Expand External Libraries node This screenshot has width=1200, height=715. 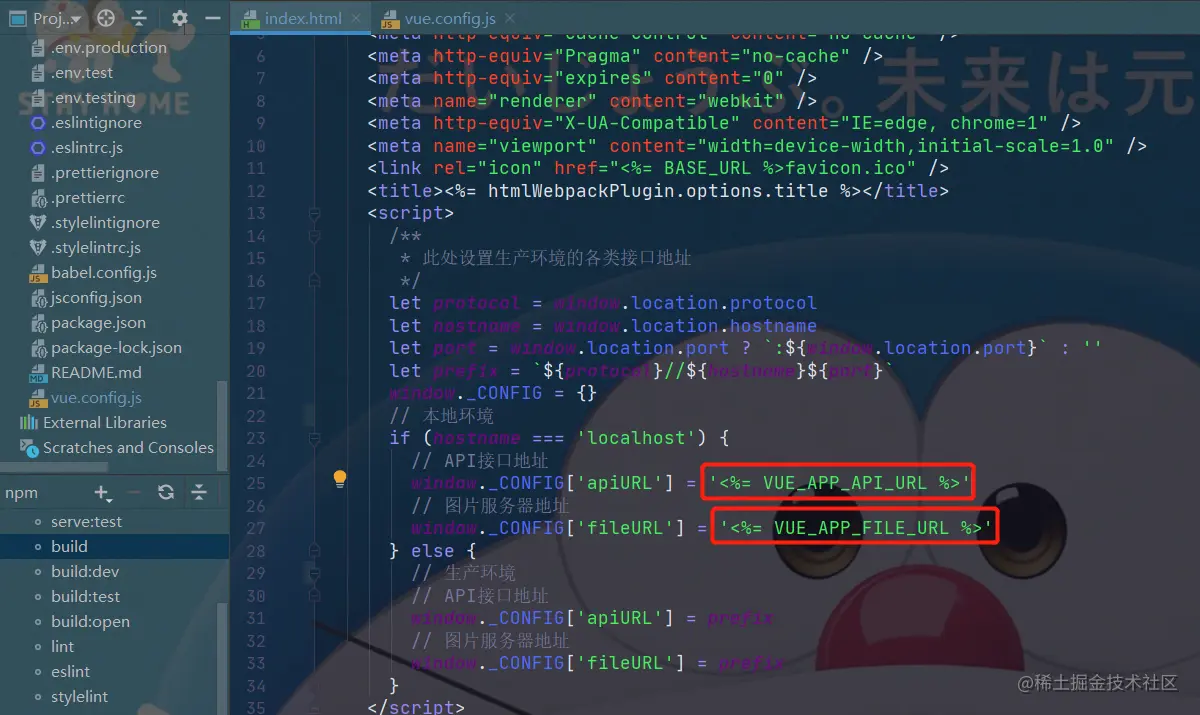[x=105, y=423]
